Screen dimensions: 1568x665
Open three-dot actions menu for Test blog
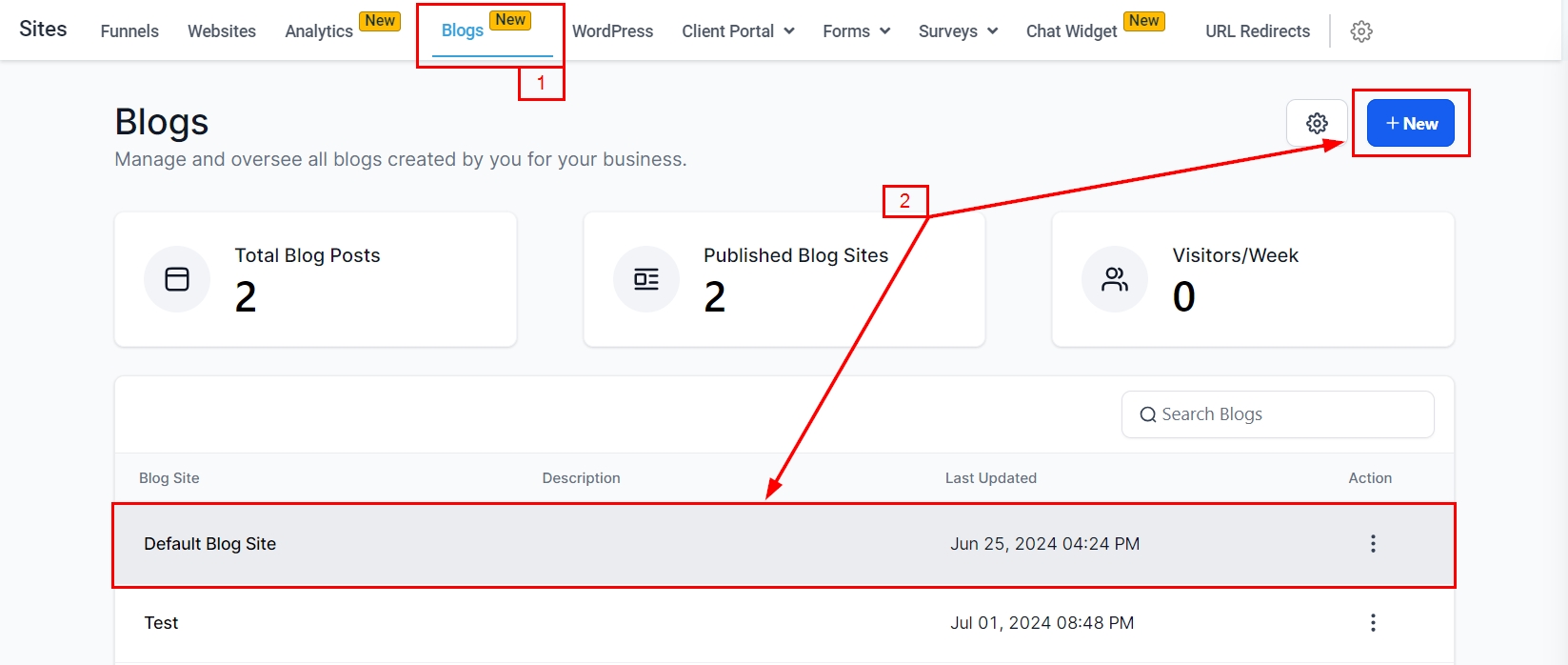click(1372, 623)
